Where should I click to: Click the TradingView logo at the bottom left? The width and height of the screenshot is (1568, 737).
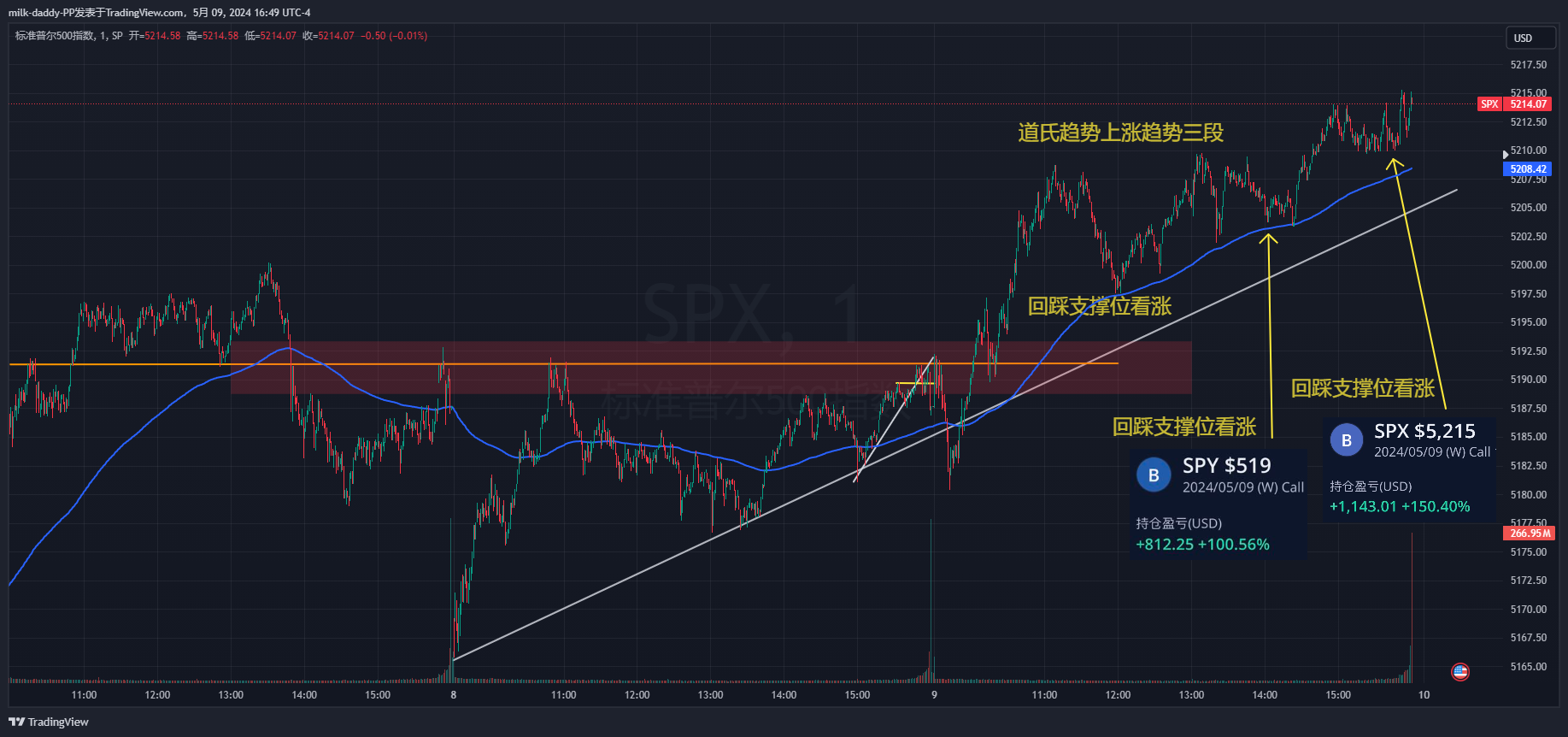(x=49, y=722)
